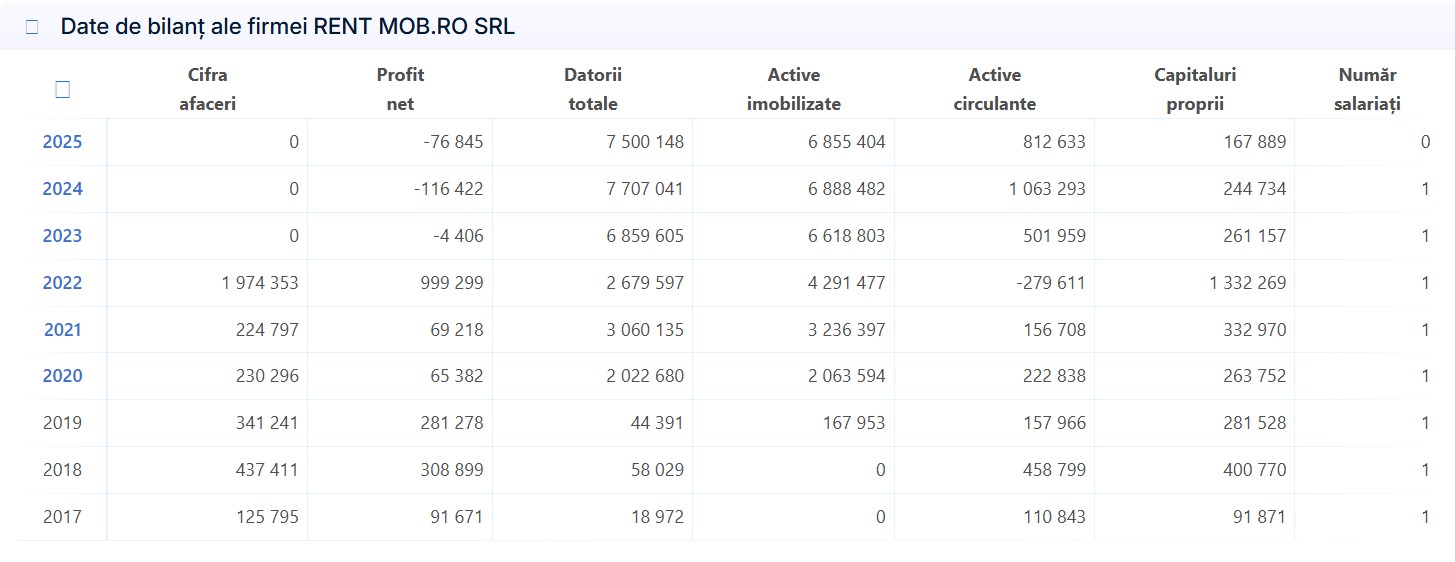Click the equity value 244 734
Viewport: 1455px width, 562px height.
tap(1255, 189)
